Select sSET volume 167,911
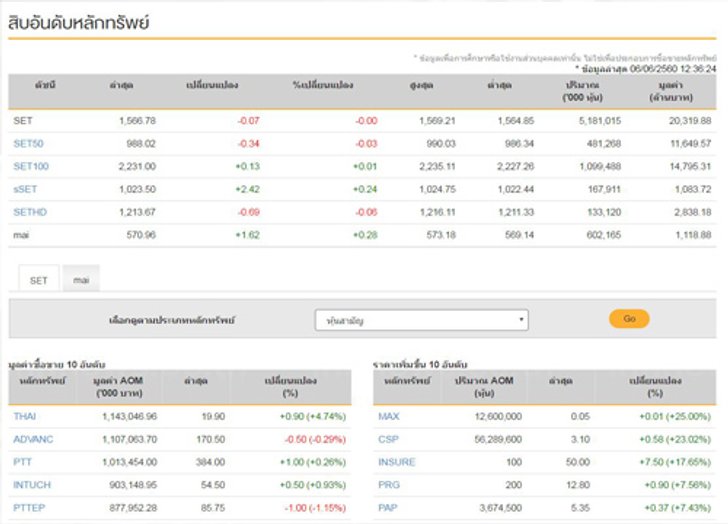 click(x=604, y=189)
